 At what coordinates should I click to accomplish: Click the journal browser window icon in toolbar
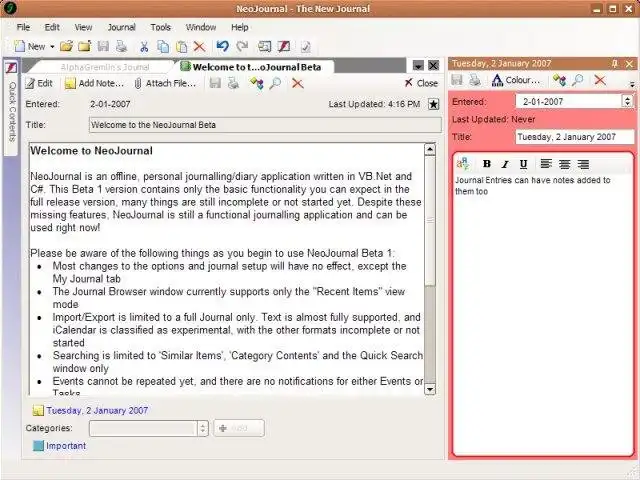point(264,47)
